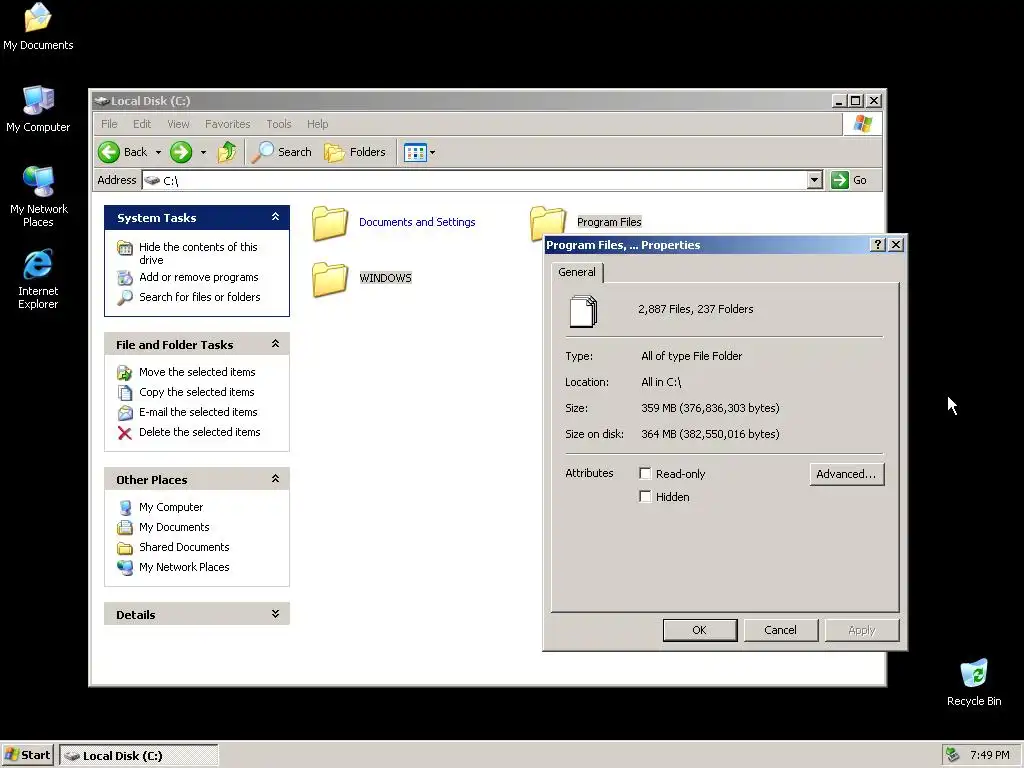Click the green Back arrow button

pyautogui.click(x=109, y=152)
